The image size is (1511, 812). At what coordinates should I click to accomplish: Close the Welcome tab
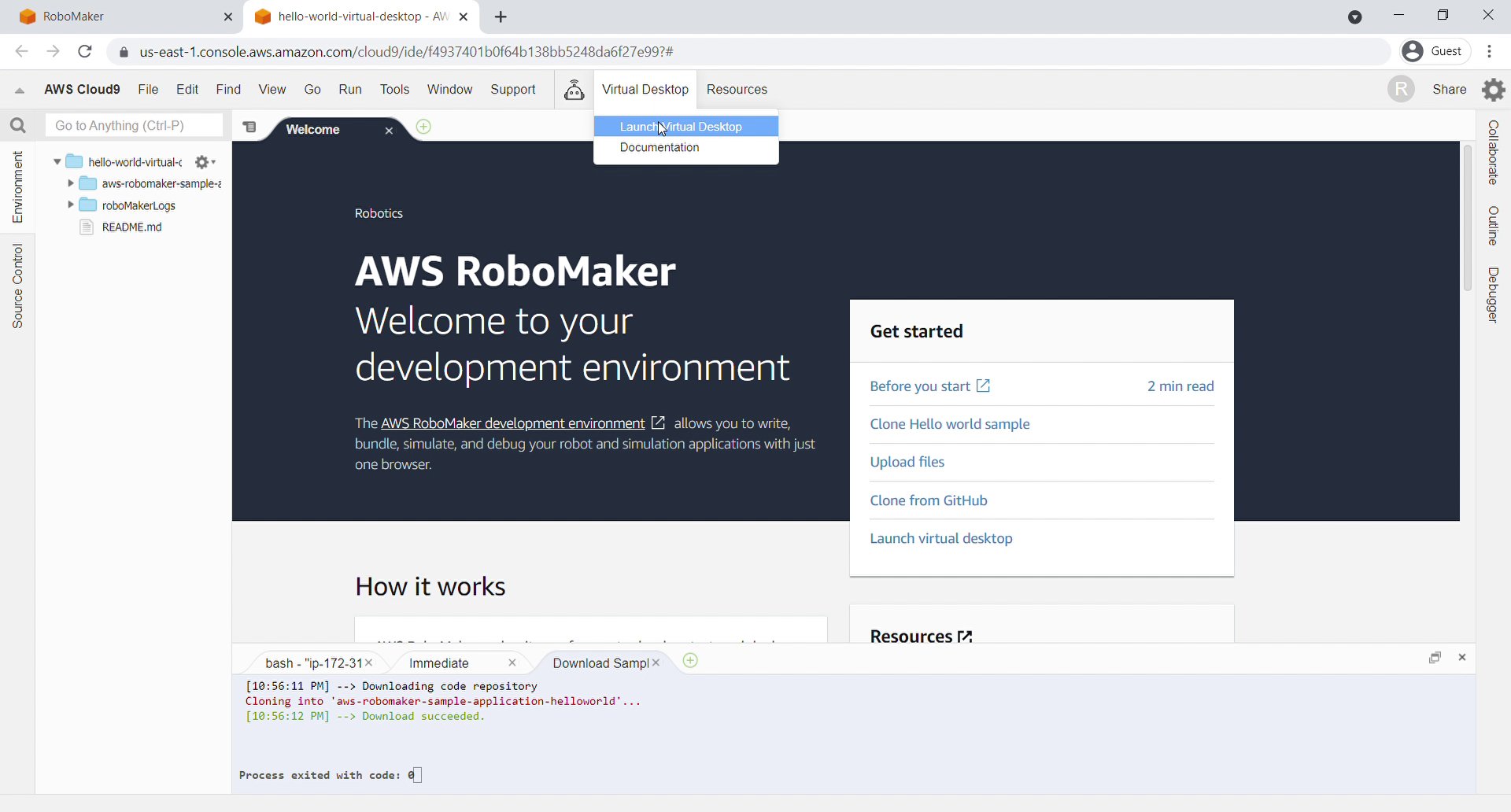389,131
